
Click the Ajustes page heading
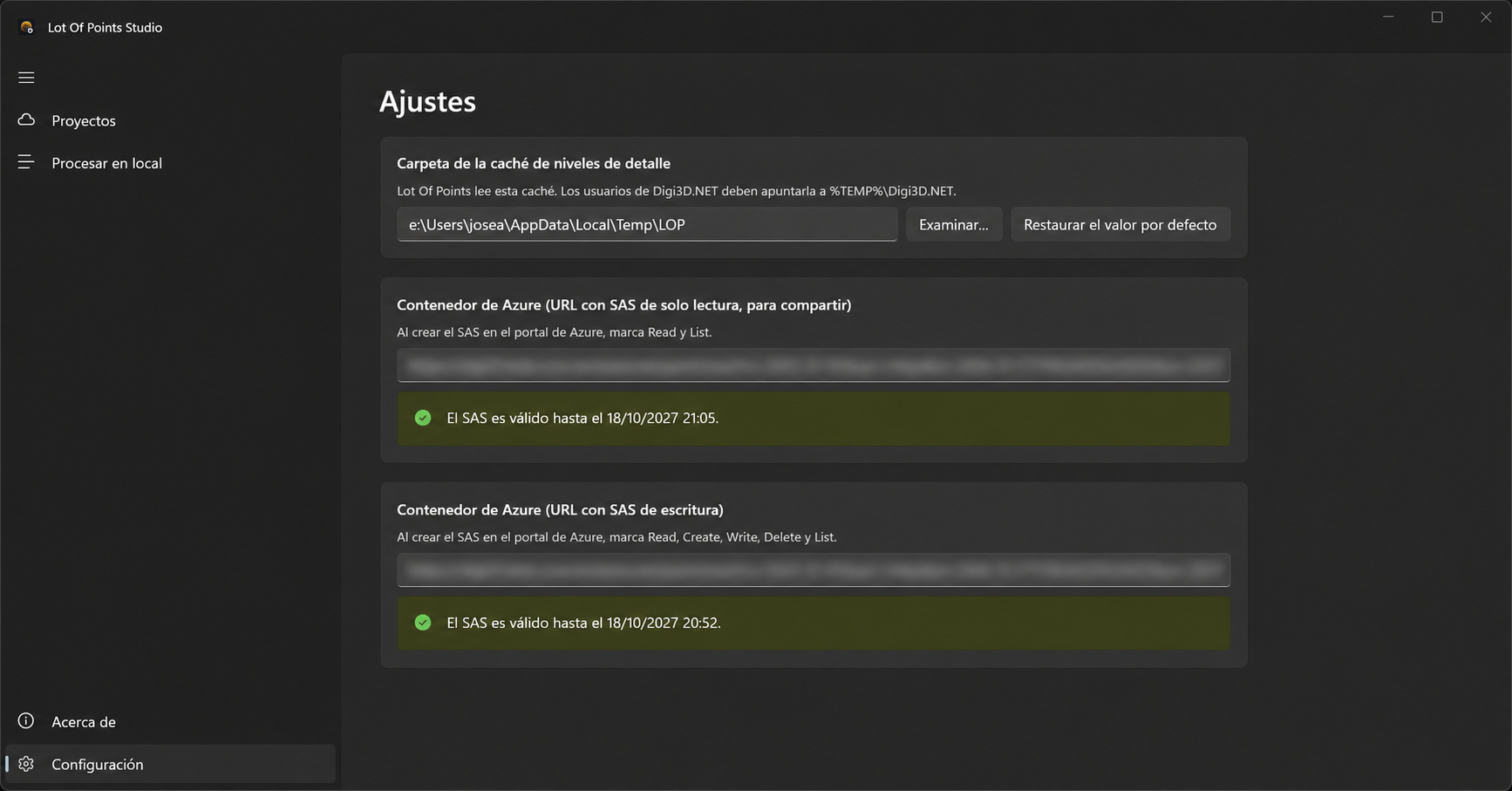coord(427,102)
